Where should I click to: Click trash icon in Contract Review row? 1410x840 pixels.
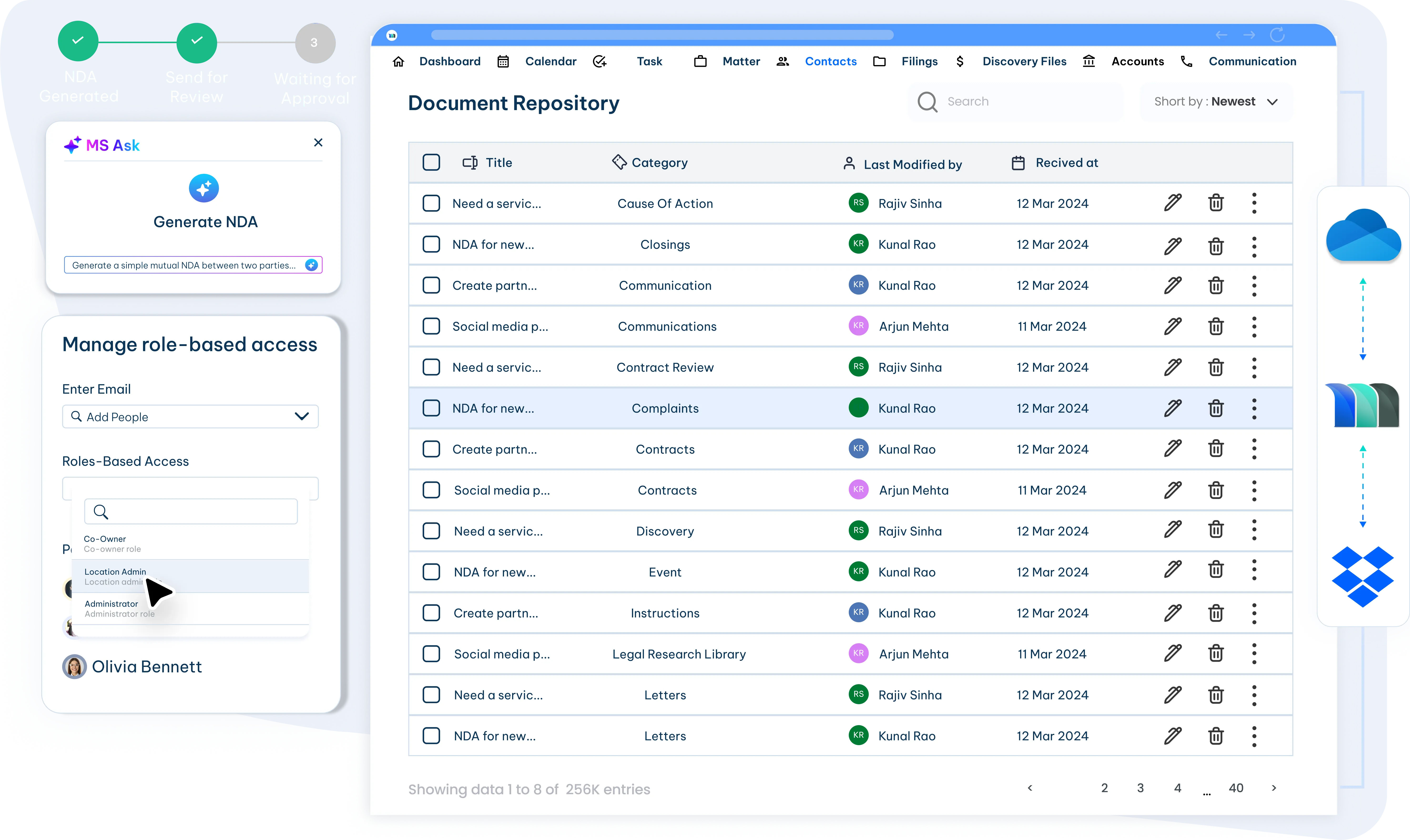point(1216,367)
